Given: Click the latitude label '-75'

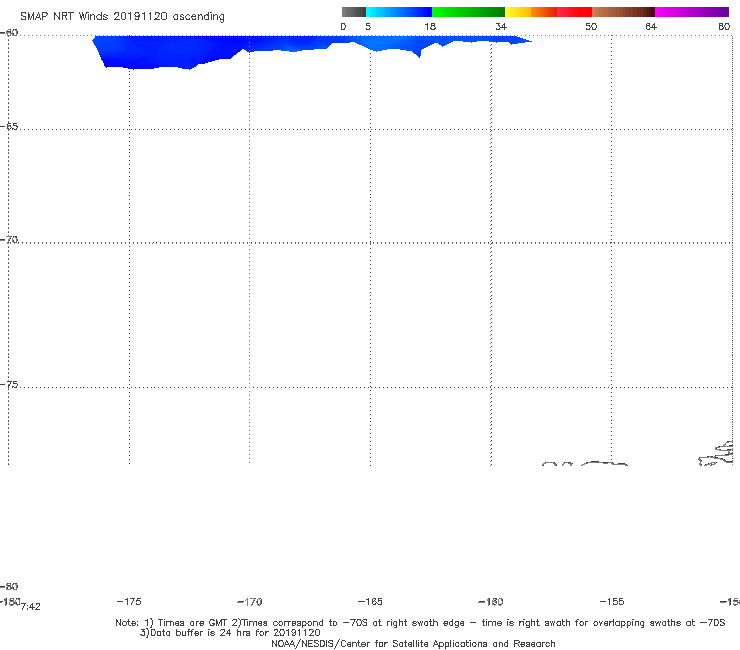Looking at the screenshot, I should click(x=9, y=385).
